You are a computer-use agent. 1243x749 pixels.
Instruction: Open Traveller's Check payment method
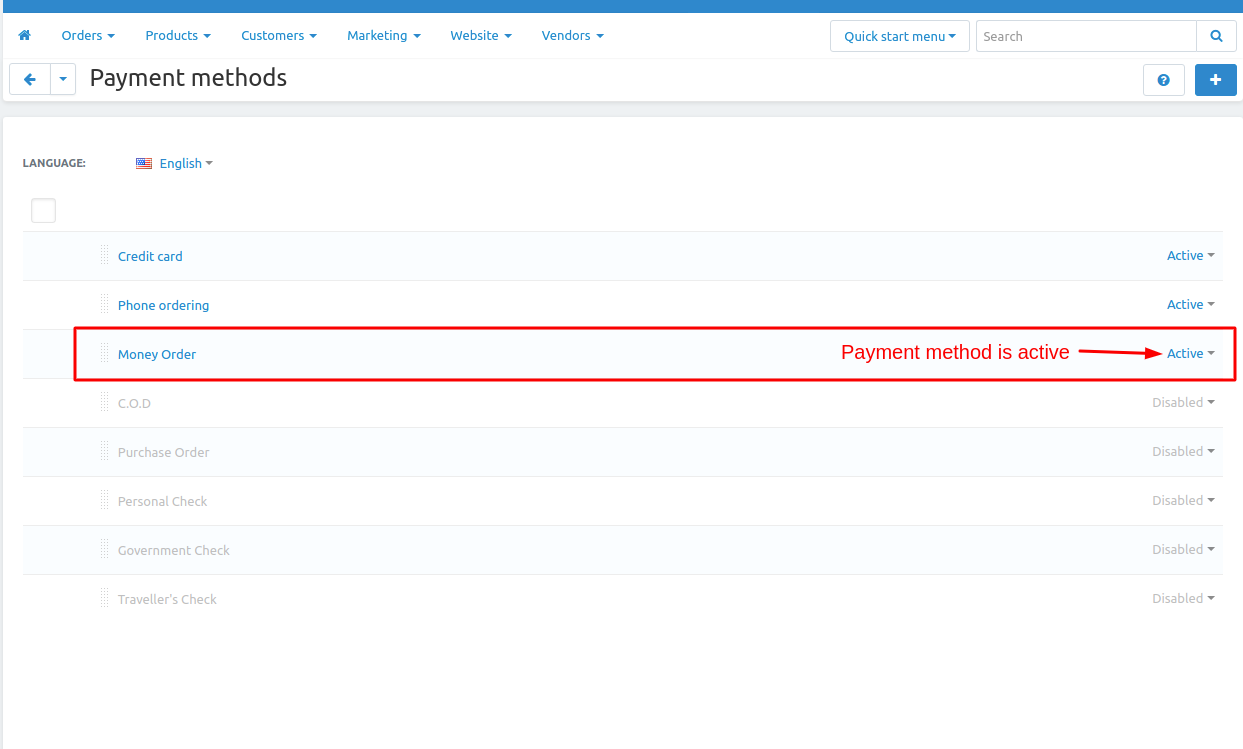point(167,599)
